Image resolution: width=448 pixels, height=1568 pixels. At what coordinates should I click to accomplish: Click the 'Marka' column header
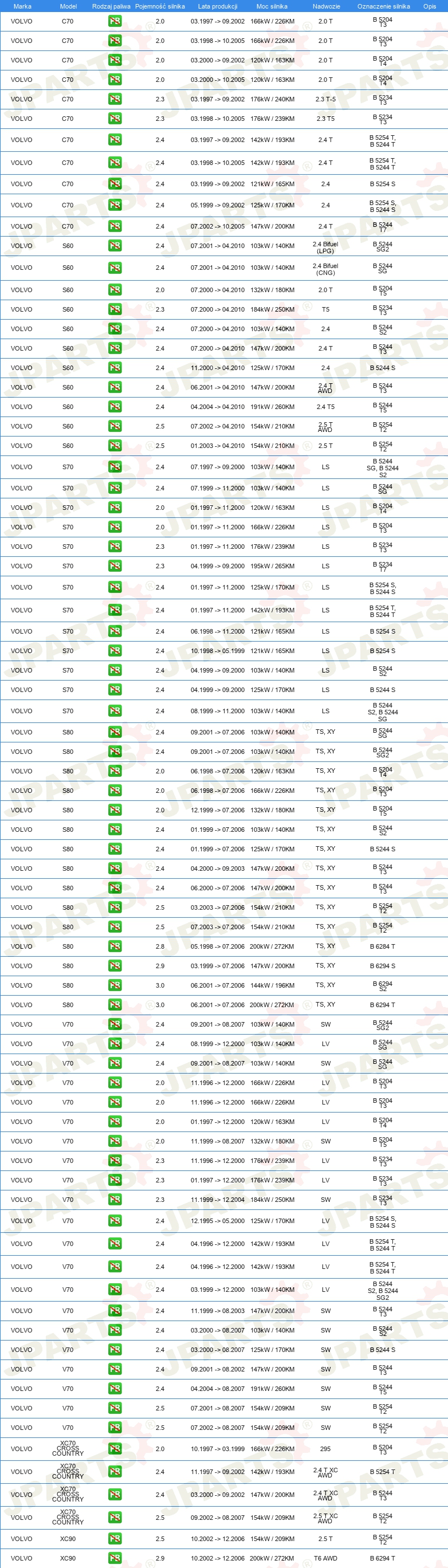[22, 6]
